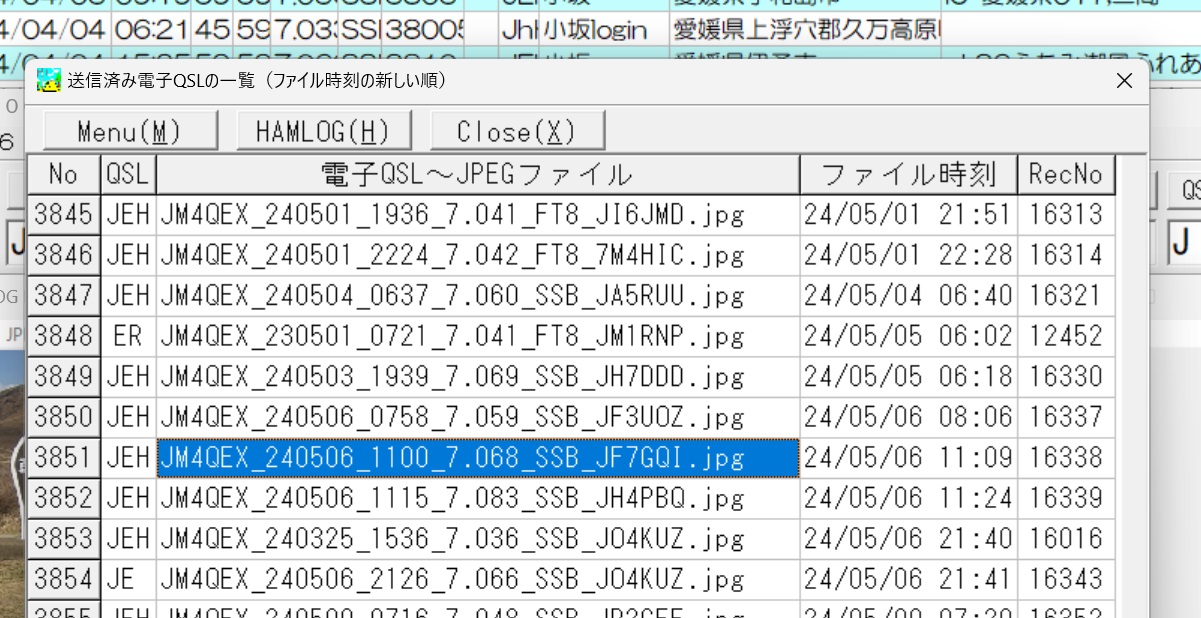Sort by the No column header
The image size is (1201, 618).
(63, 175)
